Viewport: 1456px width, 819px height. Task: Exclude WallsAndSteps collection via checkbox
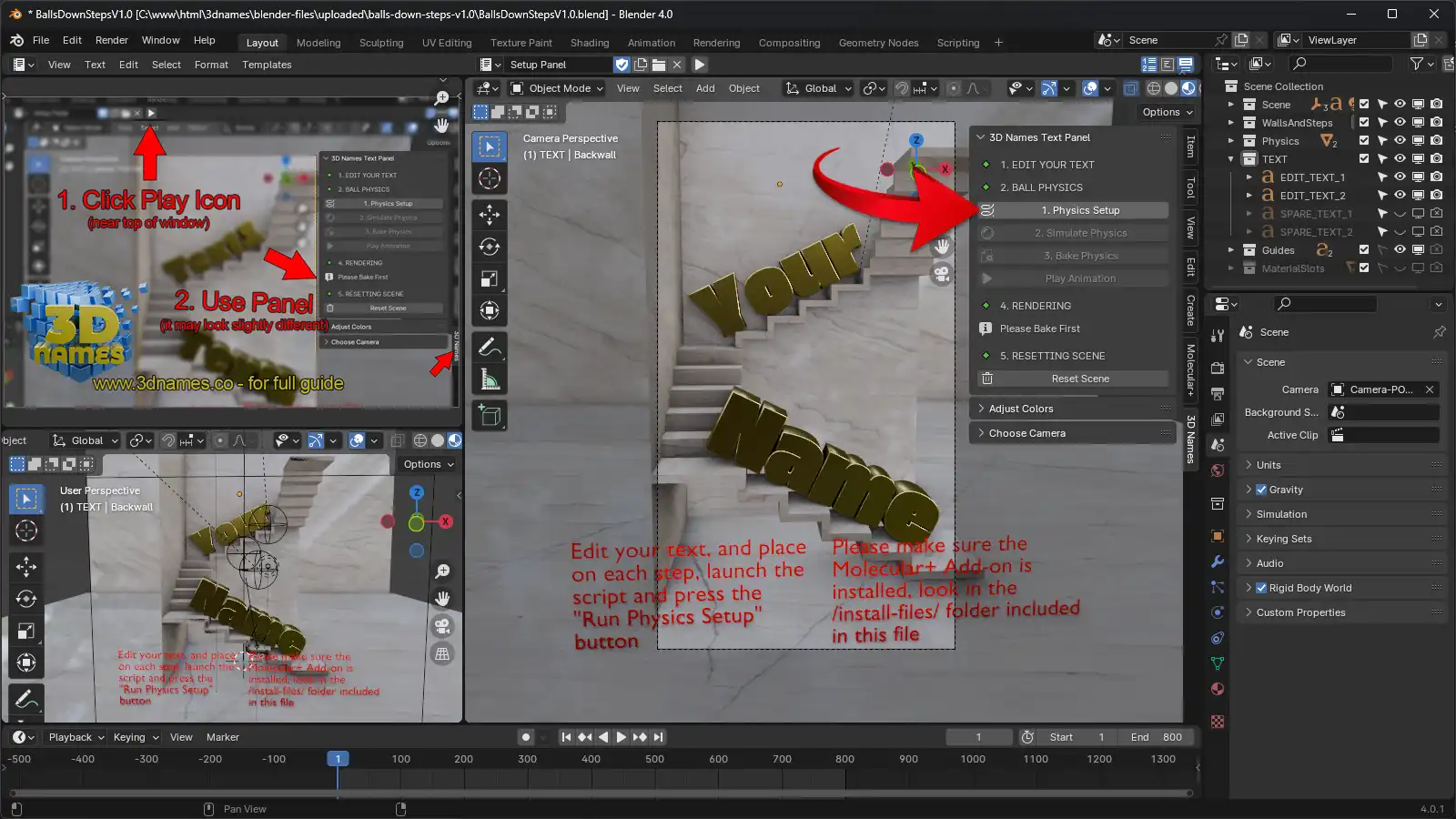(x=1364, y=123)
